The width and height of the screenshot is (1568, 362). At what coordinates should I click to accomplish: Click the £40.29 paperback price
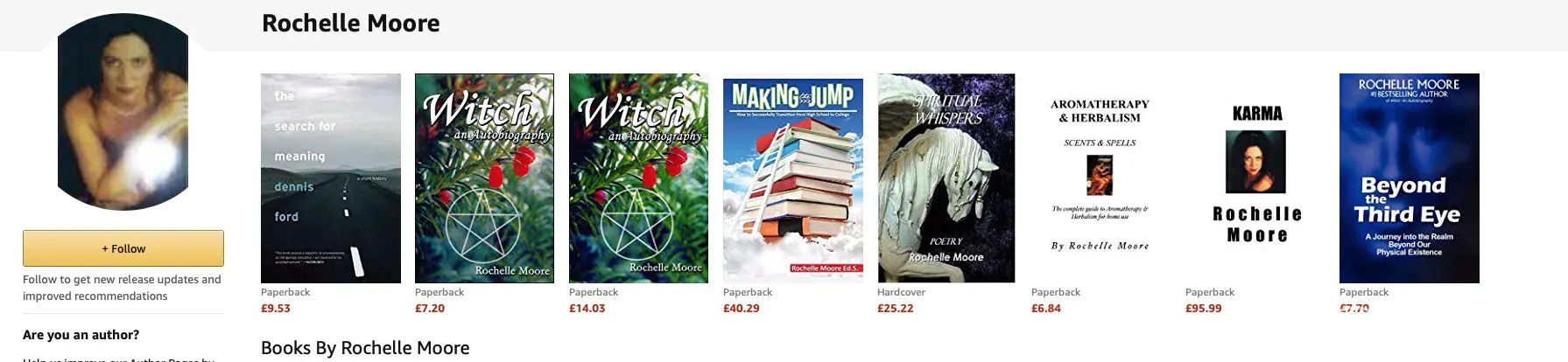742,309
